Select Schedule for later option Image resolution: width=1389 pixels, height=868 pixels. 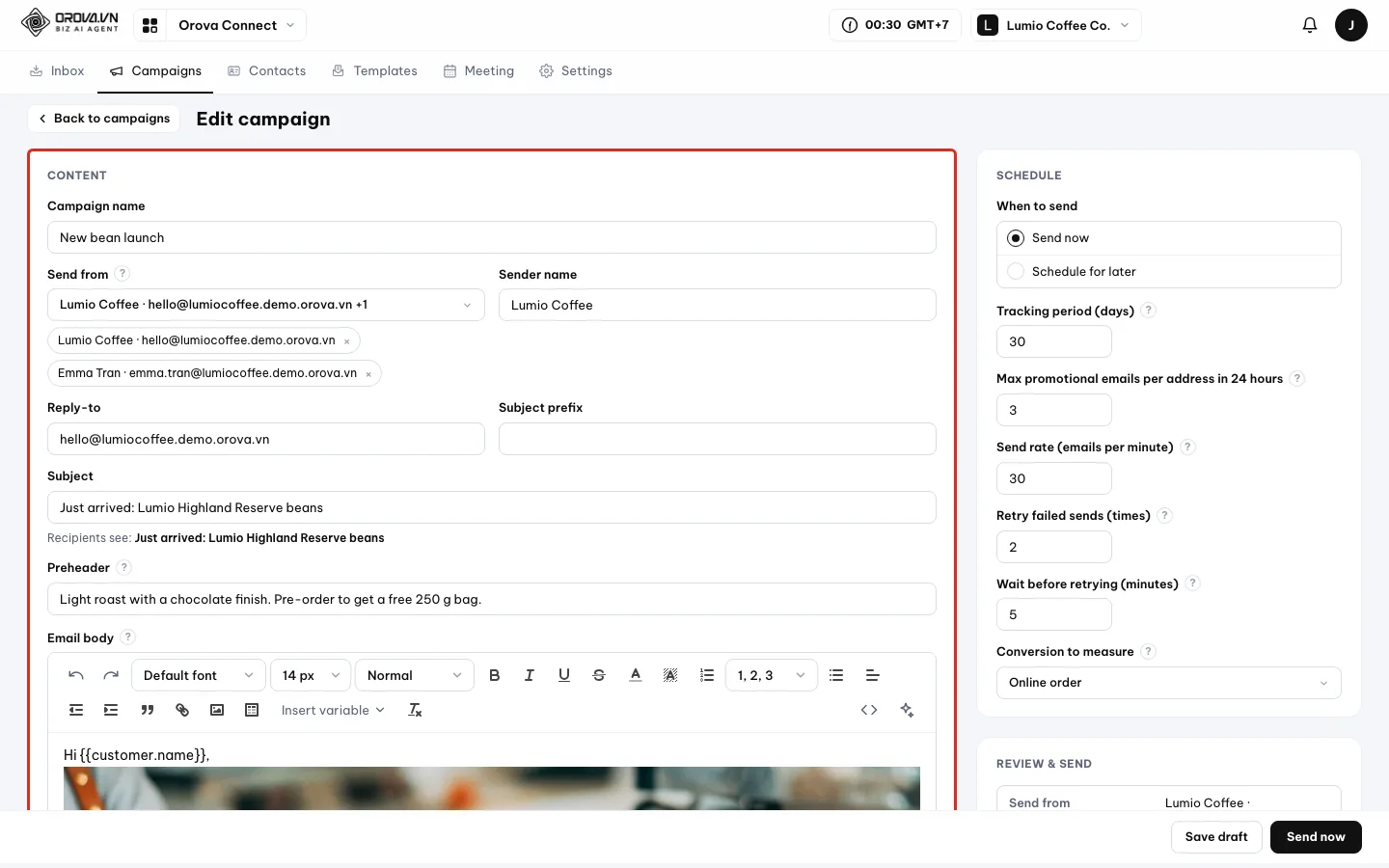tap(1169, 272)
